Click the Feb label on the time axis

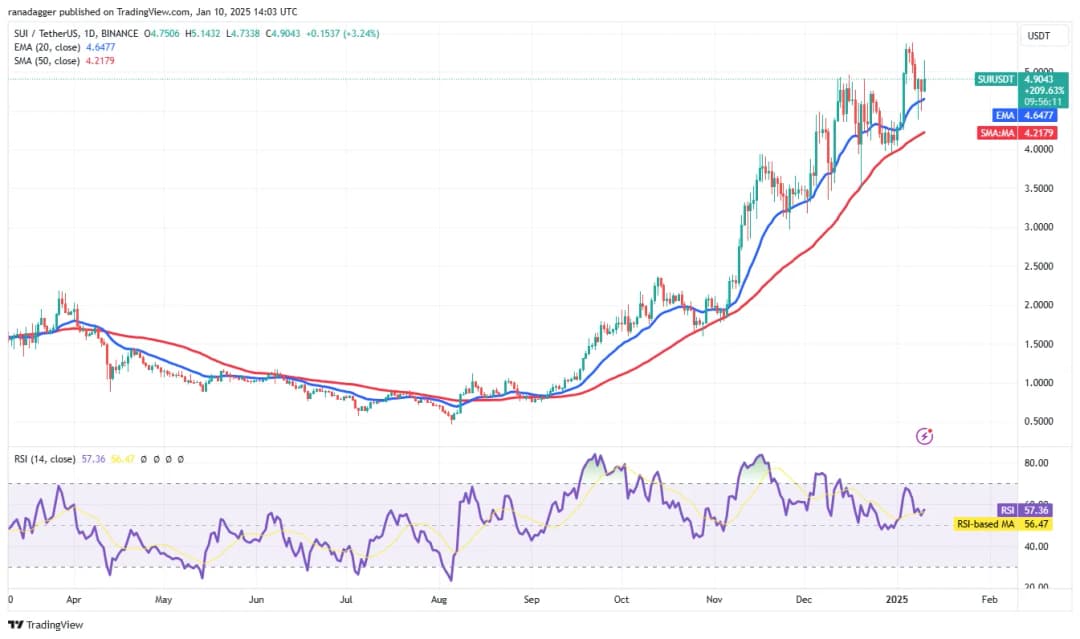[989, 600]
